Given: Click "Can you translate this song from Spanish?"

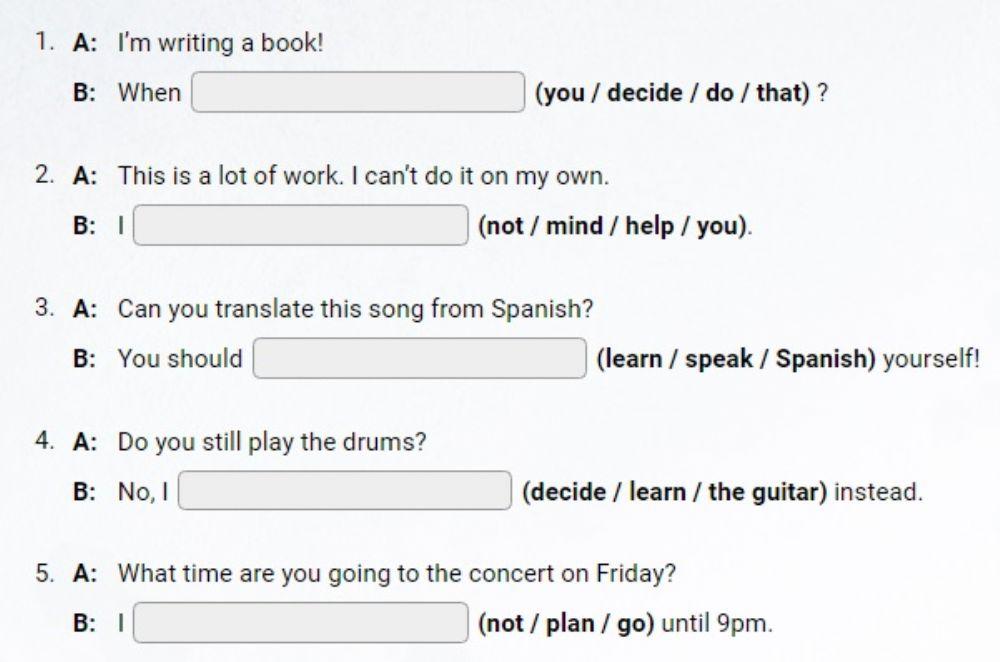Looking at the screenshot, I should pos(356,309).
